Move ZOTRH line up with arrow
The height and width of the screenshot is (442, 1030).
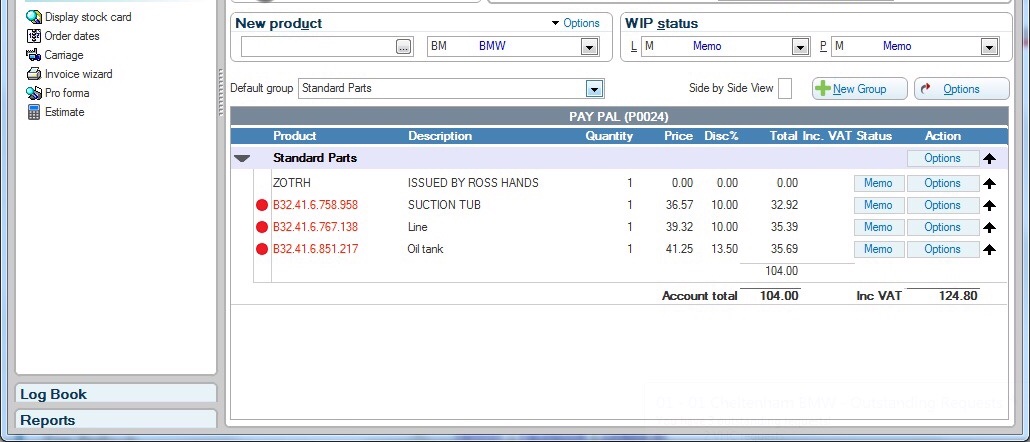click(989, 184)
